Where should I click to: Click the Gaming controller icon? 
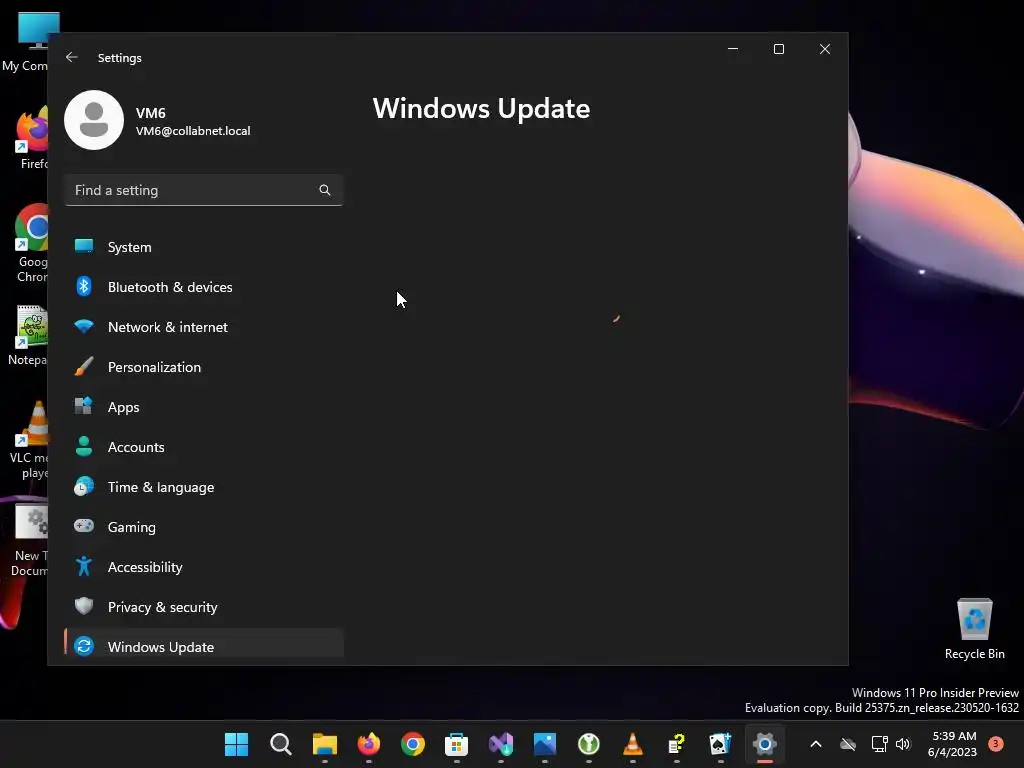point(84,526)
